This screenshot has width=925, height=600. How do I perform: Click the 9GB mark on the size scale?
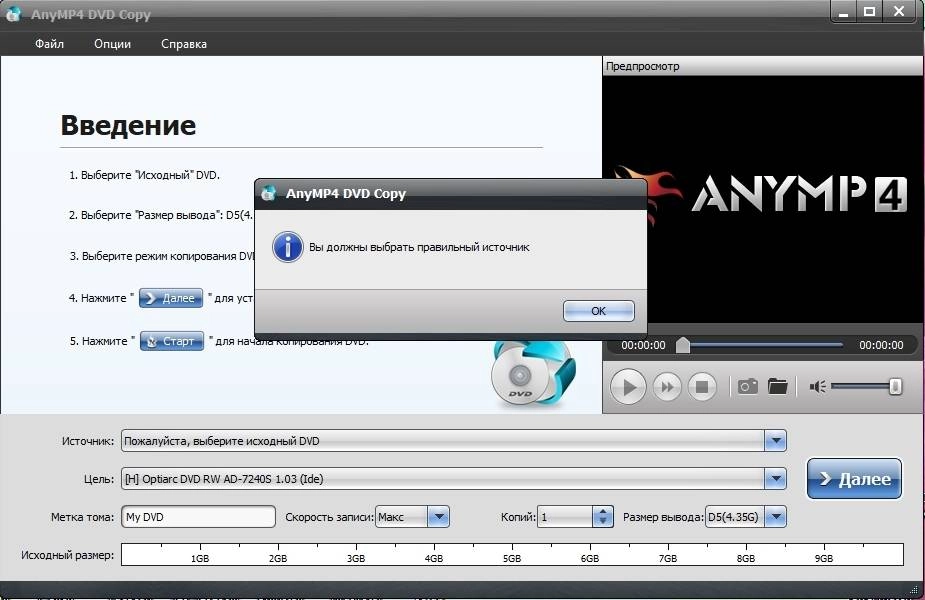click(824, 558)
